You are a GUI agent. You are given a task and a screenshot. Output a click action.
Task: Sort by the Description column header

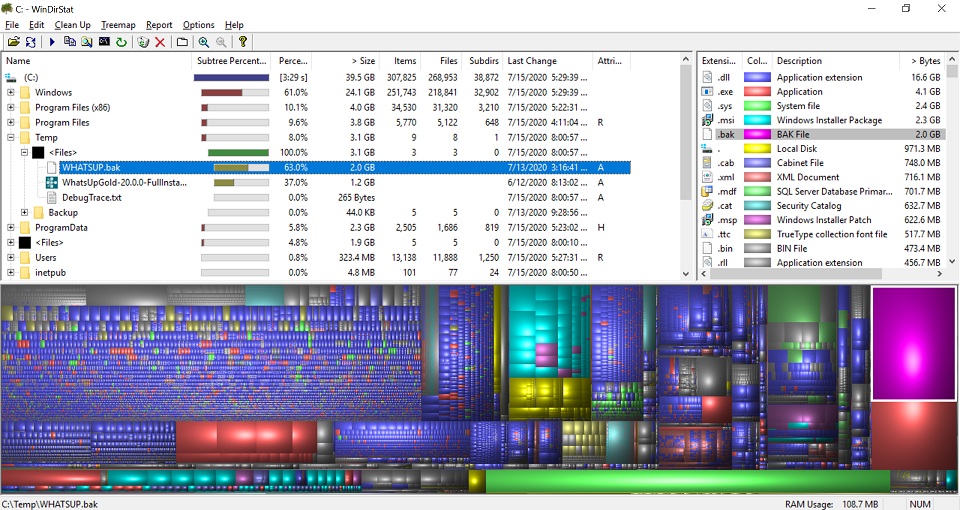pos(836,61)
